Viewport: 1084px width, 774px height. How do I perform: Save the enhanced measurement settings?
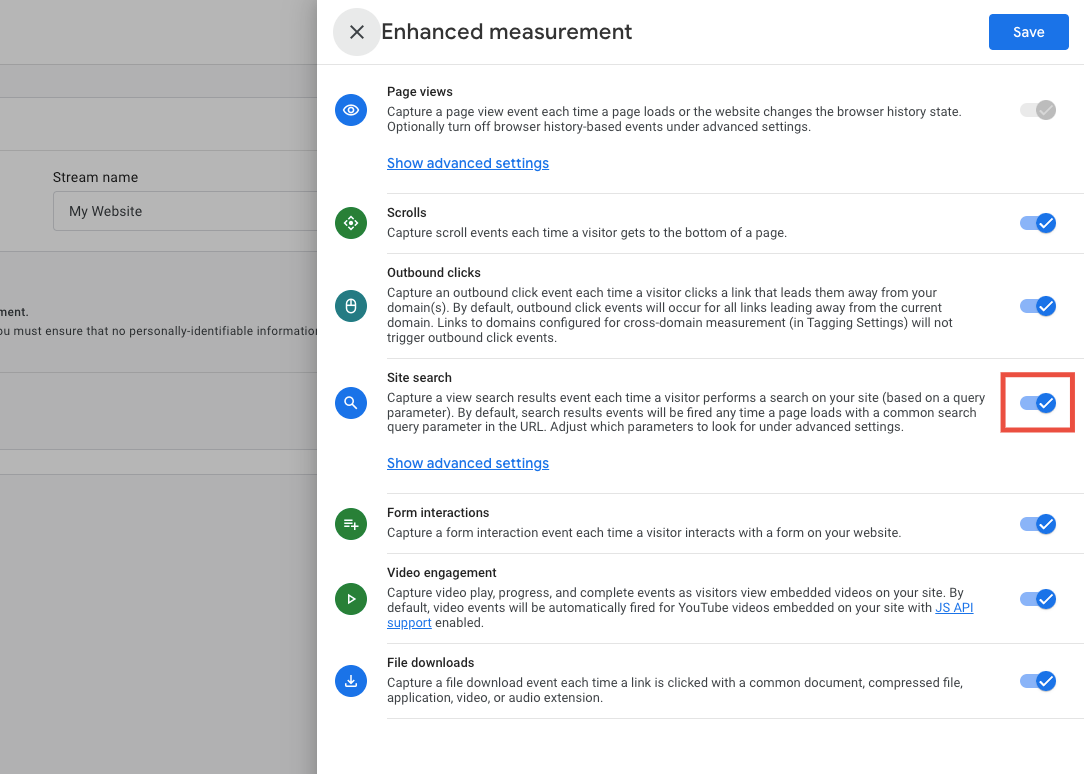coord(1029,32)
